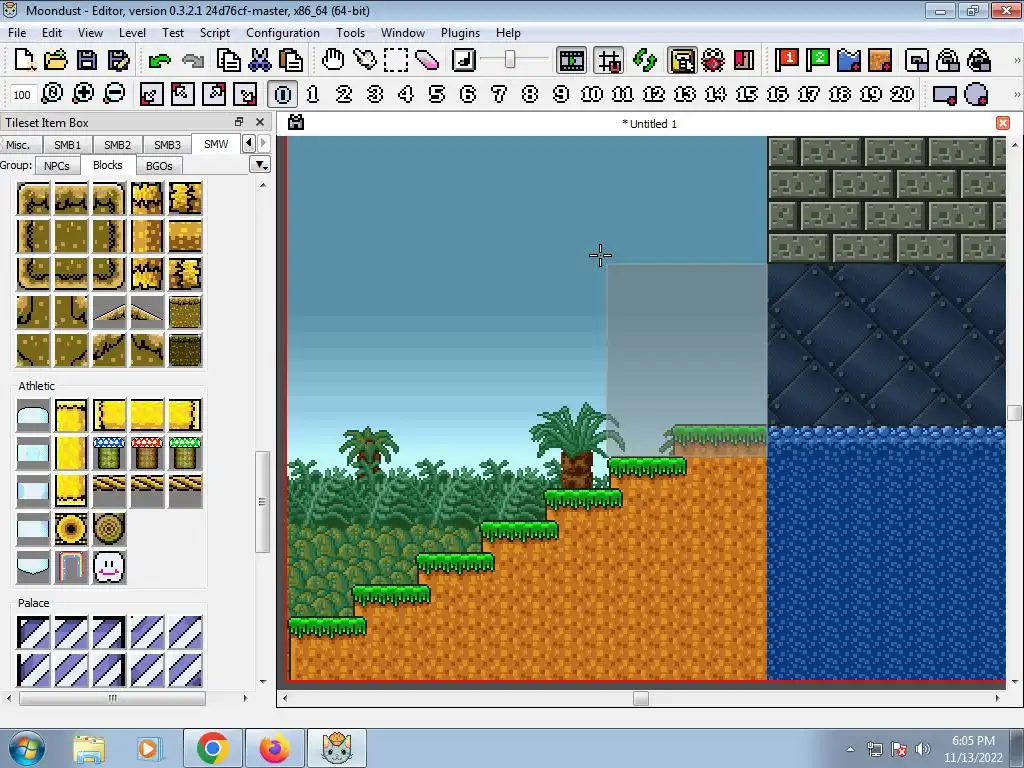Click the Redo arrow icon

193,61
